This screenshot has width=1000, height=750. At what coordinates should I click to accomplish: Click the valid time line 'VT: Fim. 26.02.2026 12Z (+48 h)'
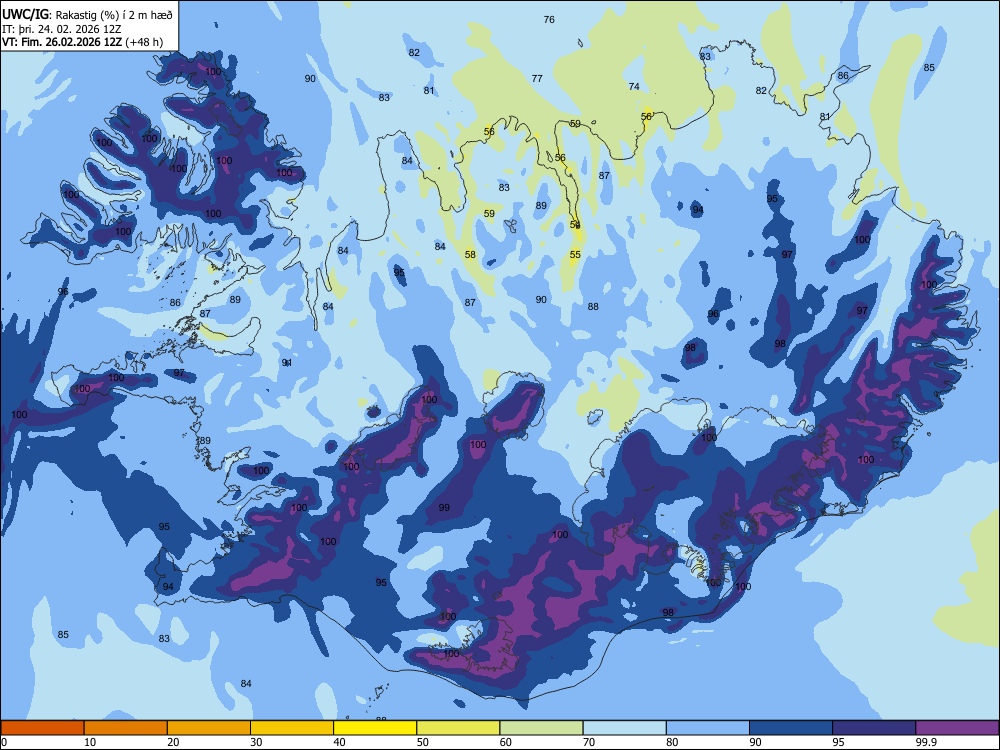click(x=82, y=42)
